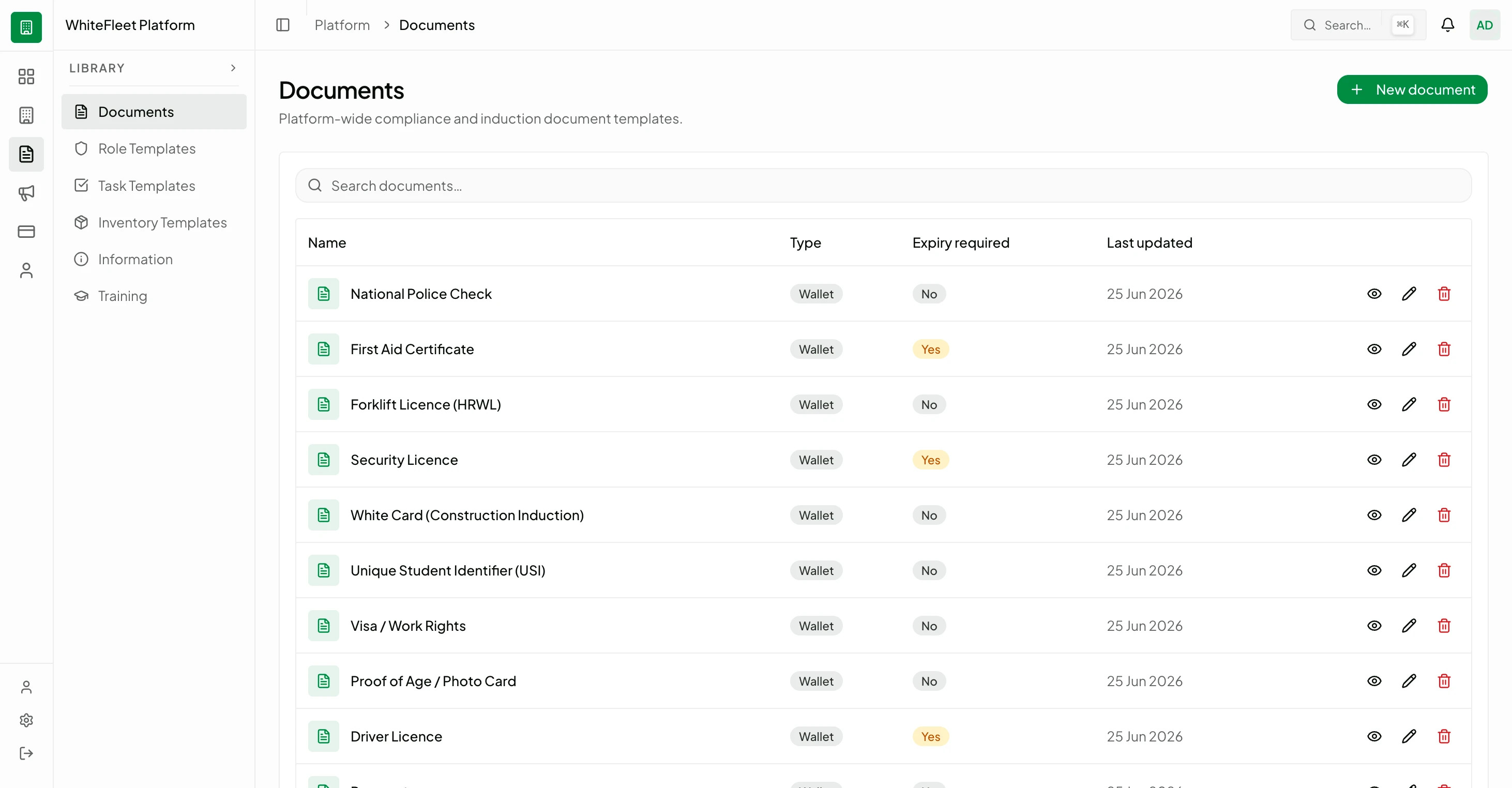Delete the National Police Check document
Viewport: 1512px width, 788px height.
1444,293
